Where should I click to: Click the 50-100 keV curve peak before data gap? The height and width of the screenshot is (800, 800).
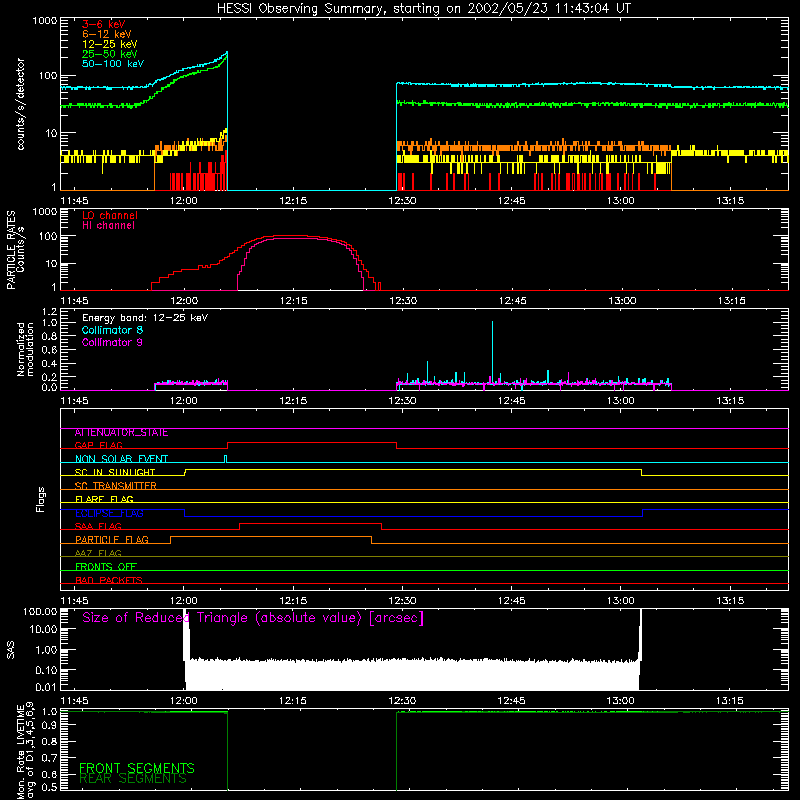pos(227,53)
